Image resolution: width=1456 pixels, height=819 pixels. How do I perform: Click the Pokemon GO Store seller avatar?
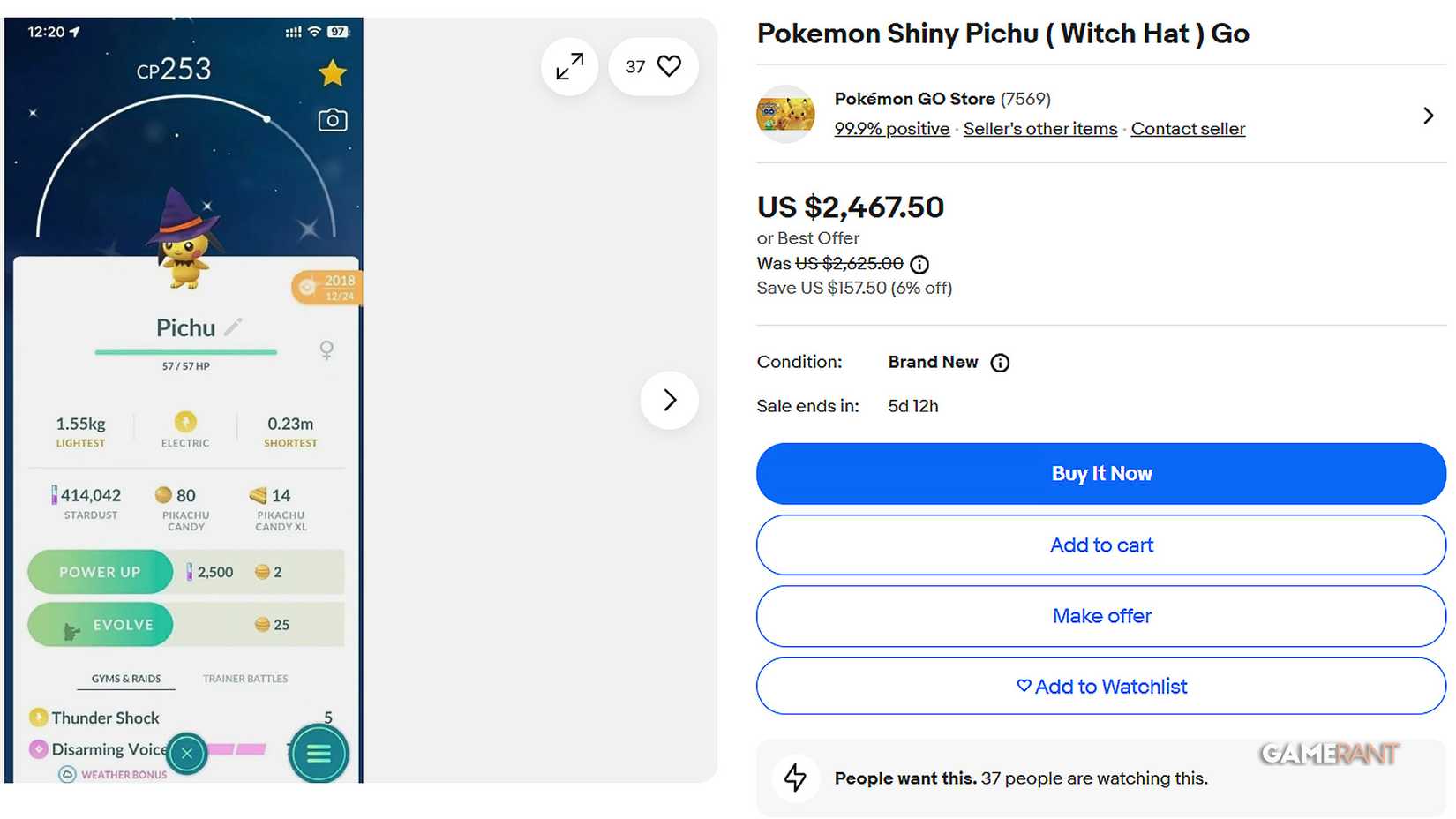pos(785,113)
